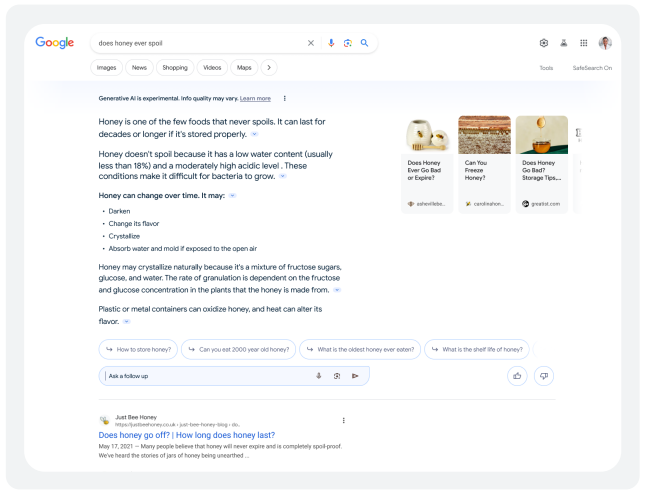Show more search filter tabs chevron

pyautogui.click(x=268, y=68)
